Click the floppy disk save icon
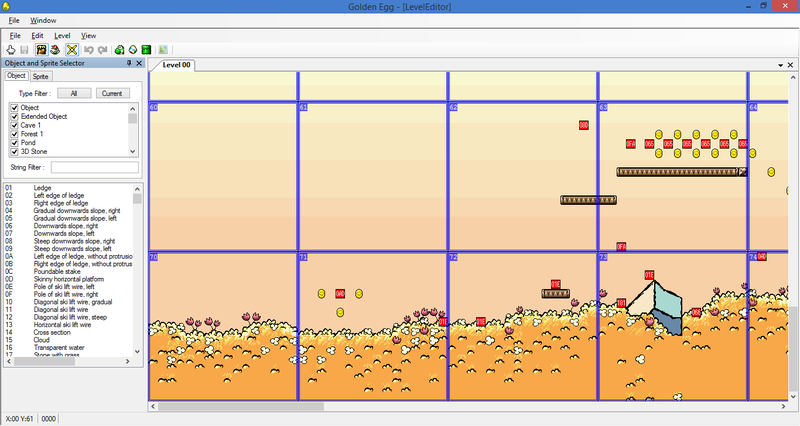This screenshot has height=426, width=800. click(24, 49)
